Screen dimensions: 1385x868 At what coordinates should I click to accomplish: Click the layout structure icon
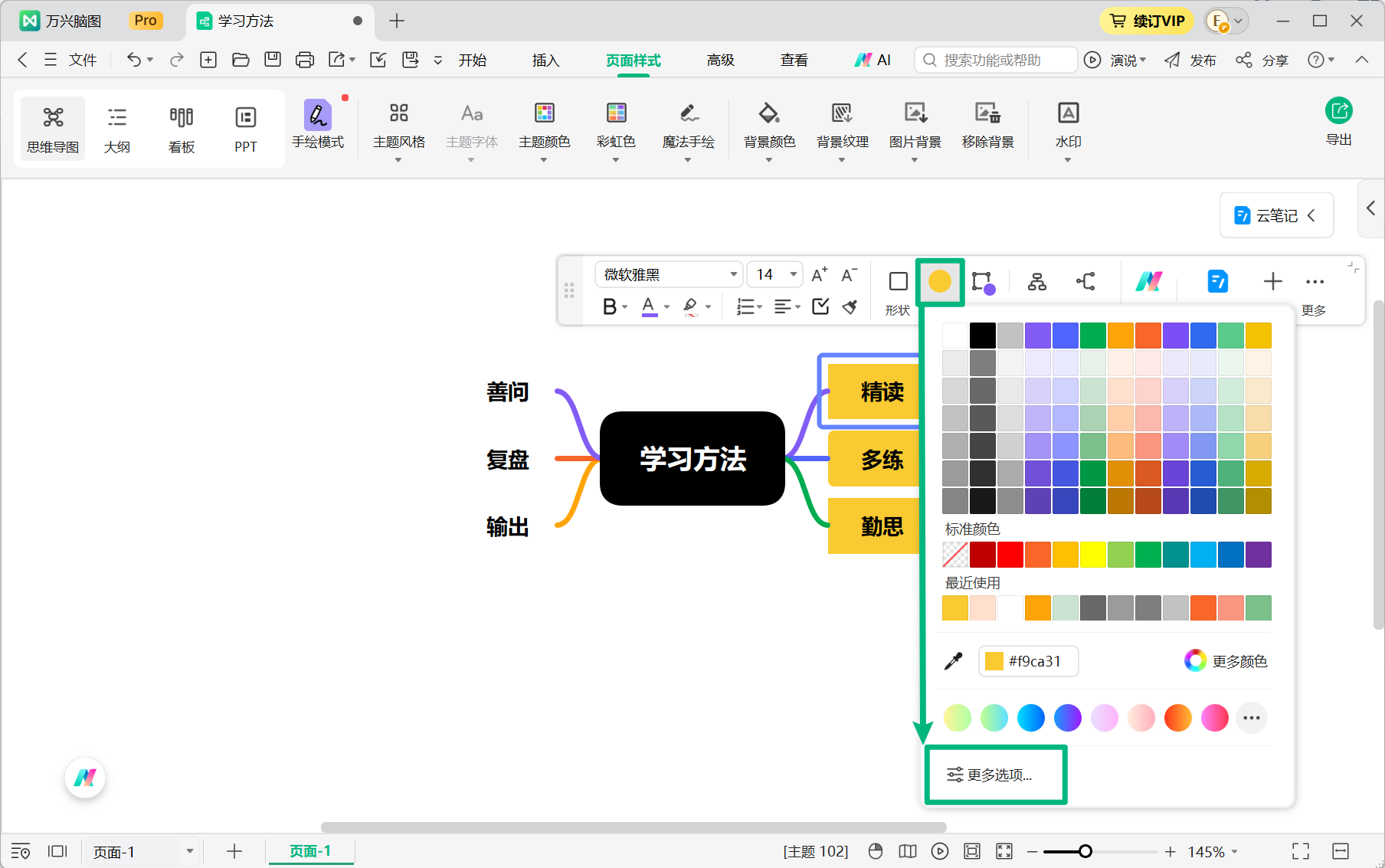[1037, 281]
